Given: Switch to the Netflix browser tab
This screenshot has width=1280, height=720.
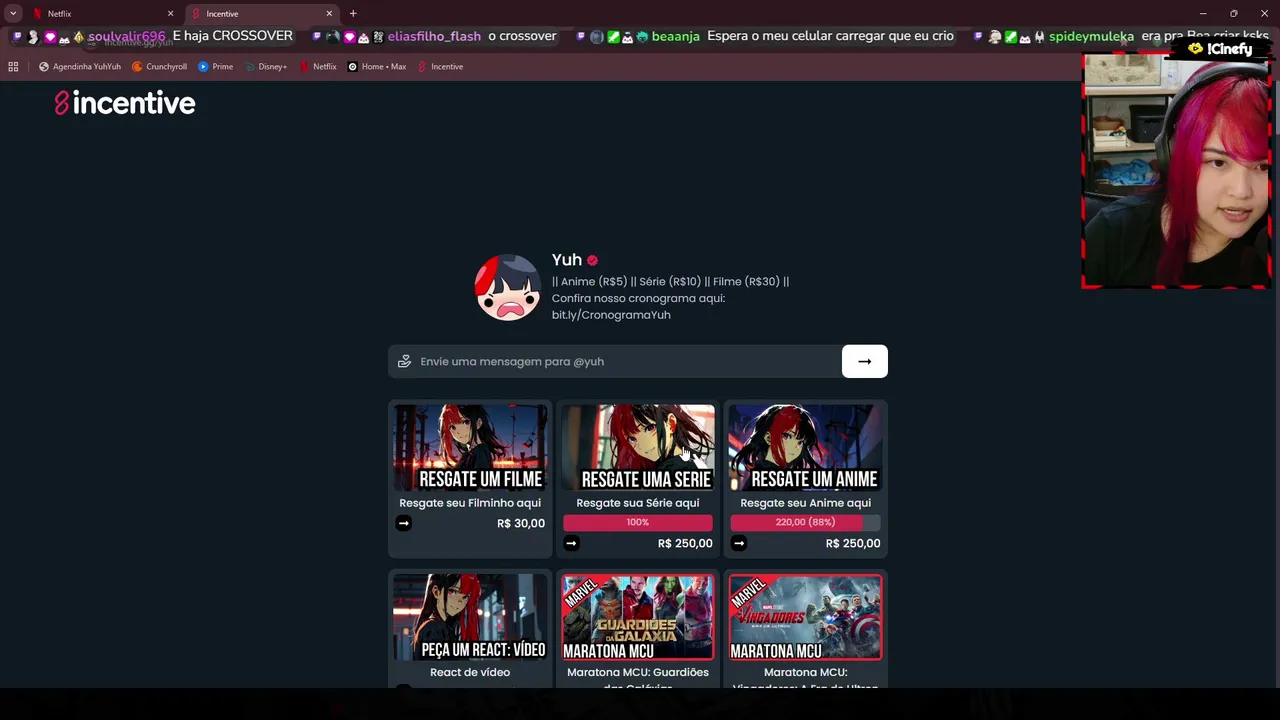Looking at the screenshot, I should [x=100, y=14].
